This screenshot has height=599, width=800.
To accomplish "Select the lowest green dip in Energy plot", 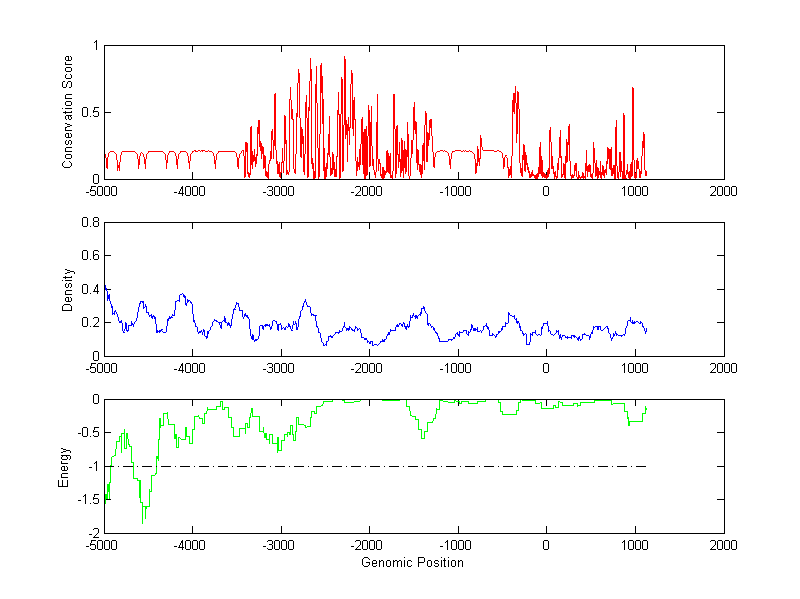I will point(143,520).
